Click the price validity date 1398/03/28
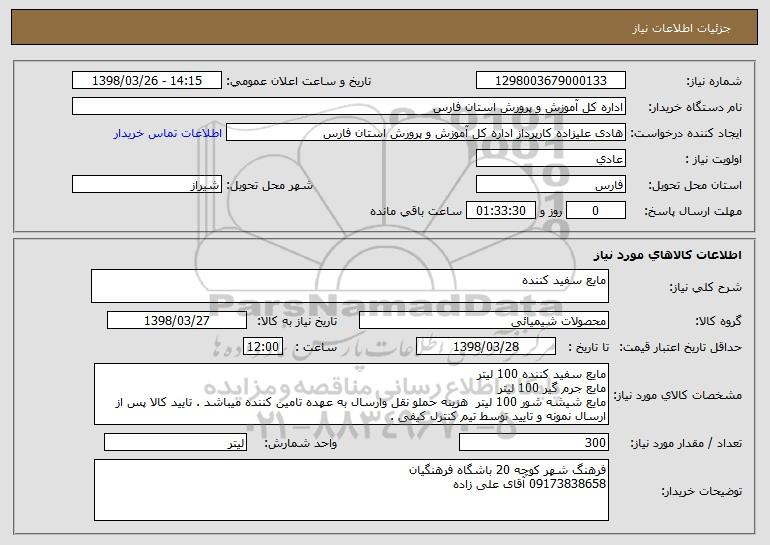This screenshot has height=545, width=770. (486, 347)
